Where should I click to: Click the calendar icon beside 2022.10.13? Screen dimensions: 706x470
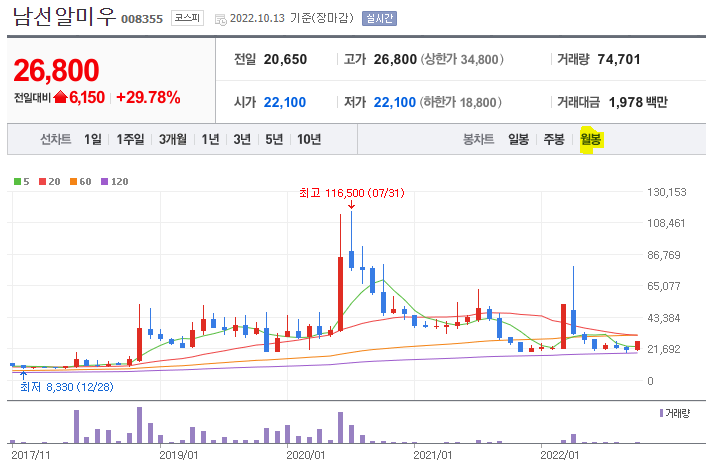tap(221, 19)
